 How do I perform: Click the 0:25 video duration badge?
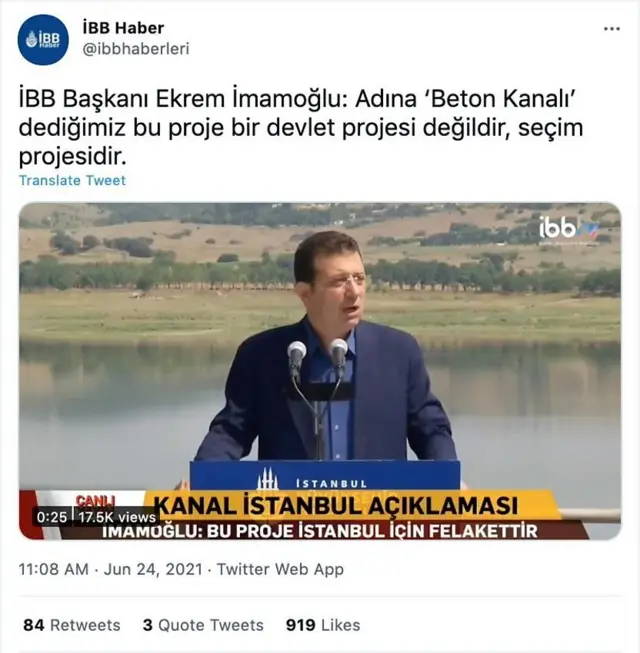pos(52,517)
